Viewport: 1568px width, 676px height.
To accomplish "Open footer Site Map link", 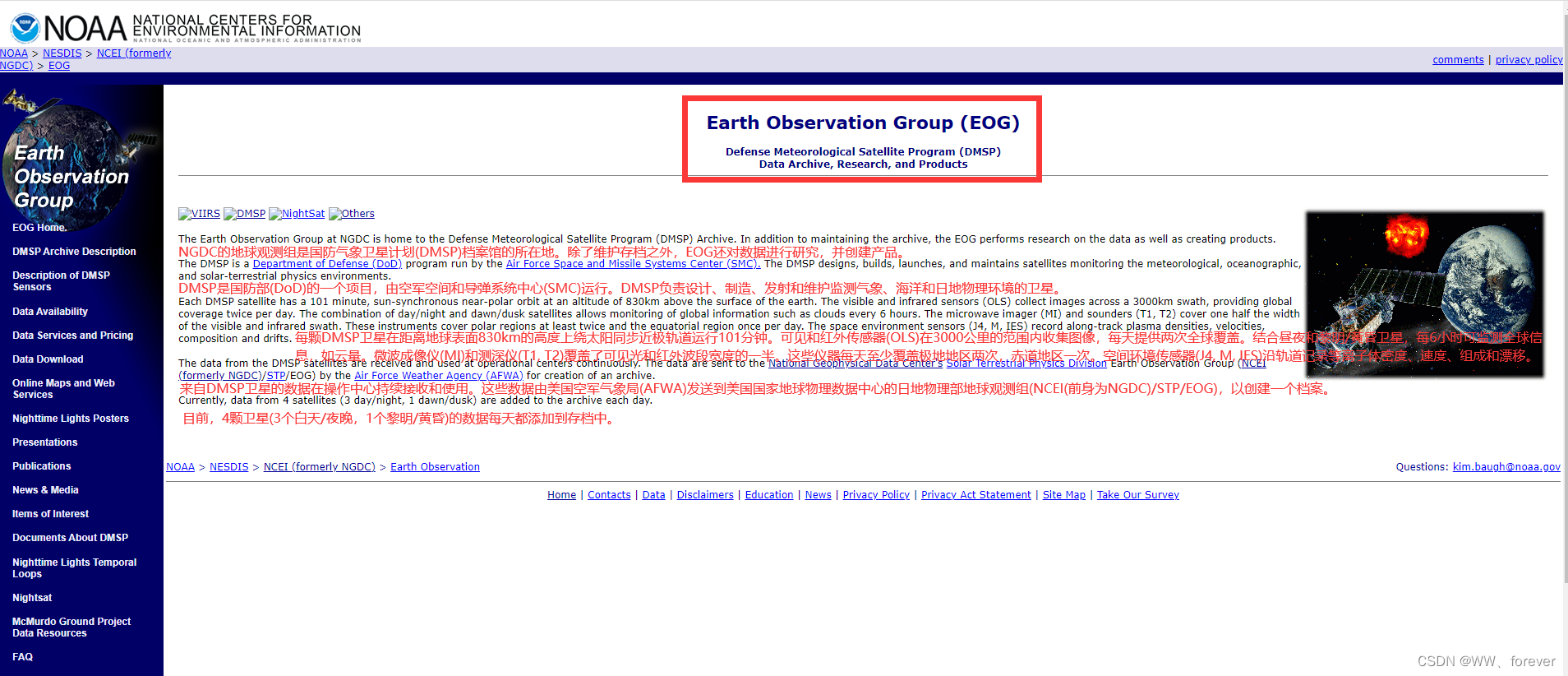I will 1063,495.
